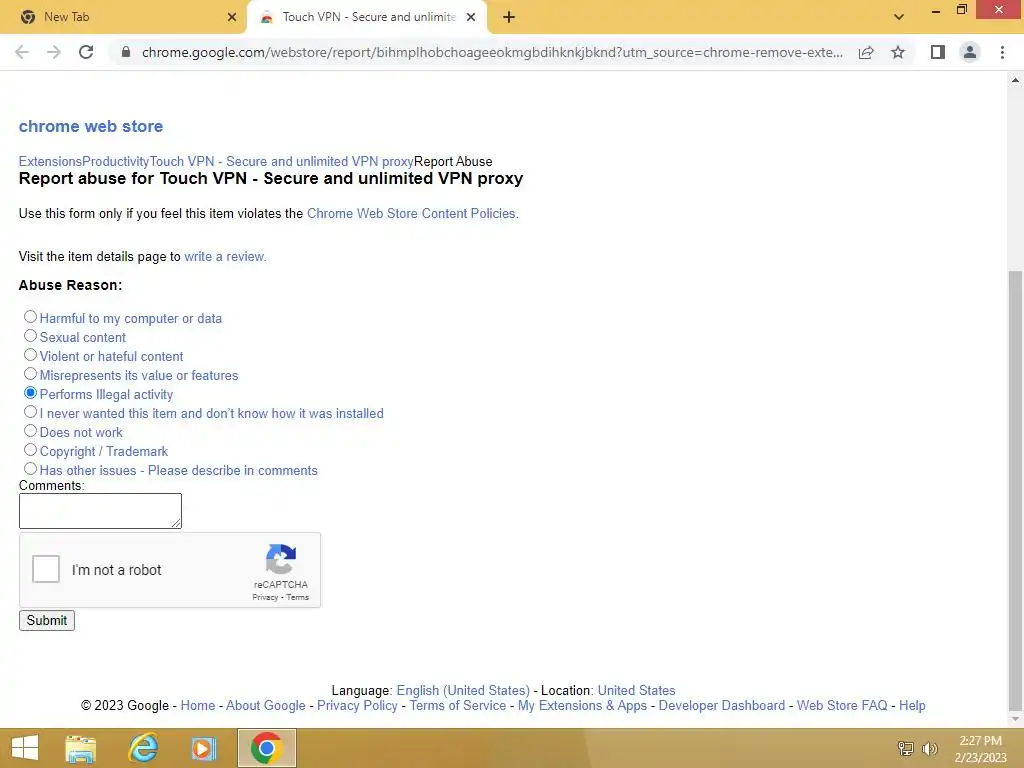Open the footer Help link
The width and height of the screenshot is (1024, 768).
click(912, 705)
